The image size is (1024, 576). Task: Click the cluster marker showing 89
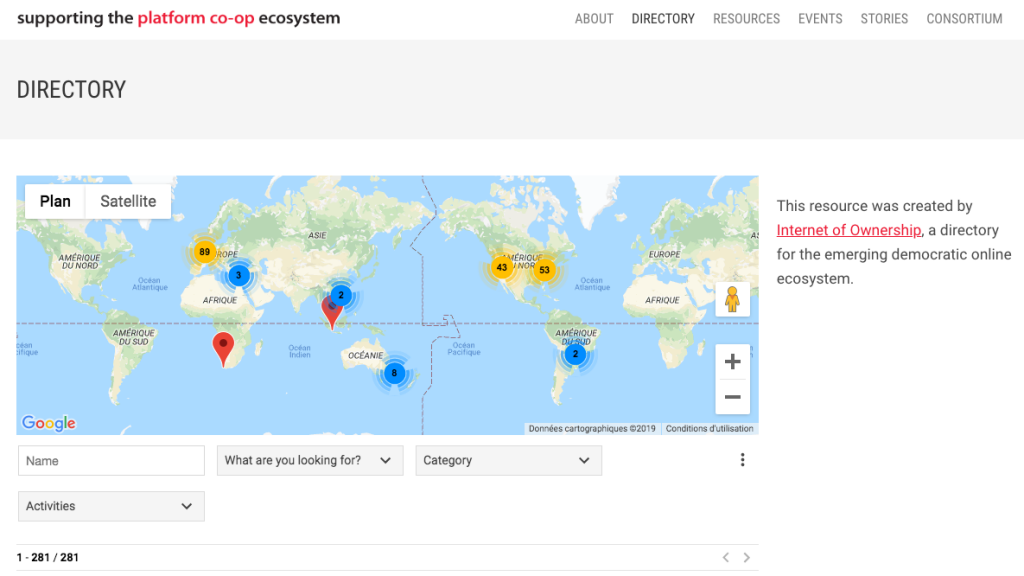pos(204,252)
